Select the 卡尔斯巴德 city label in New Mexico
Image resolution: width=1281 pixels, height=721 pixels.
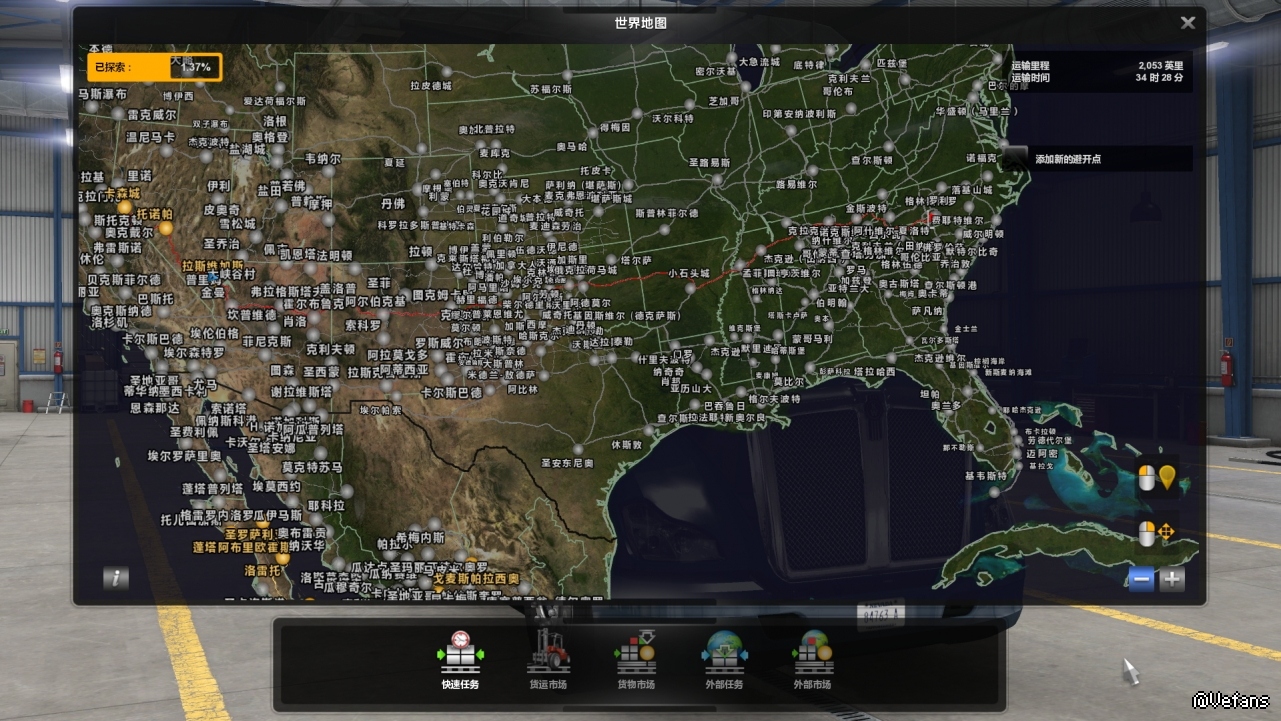451,392
